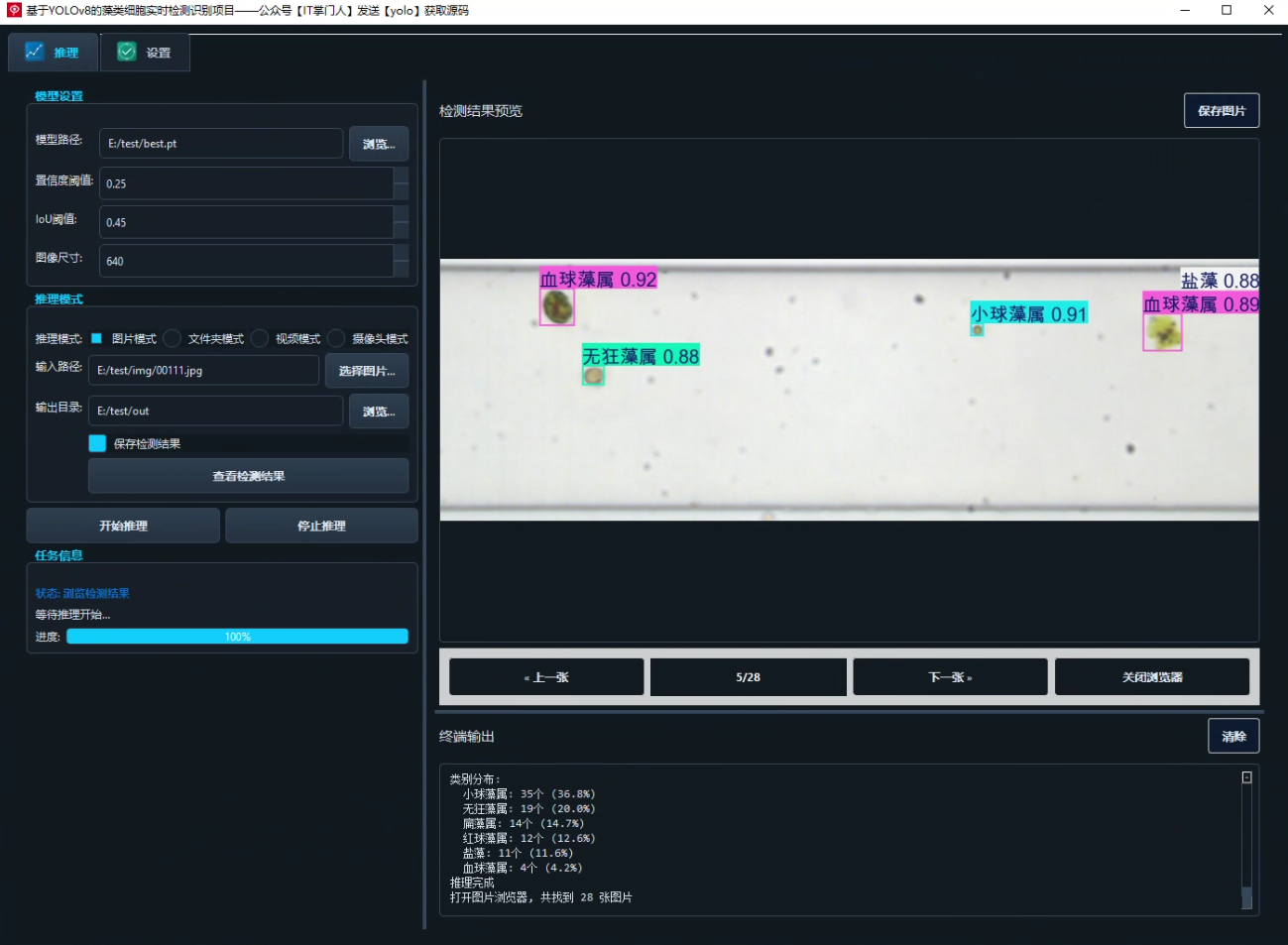Toggle the 保存检测结果 checkbox
Screen dimensions: 1288x945
click(x=97, y=443)
